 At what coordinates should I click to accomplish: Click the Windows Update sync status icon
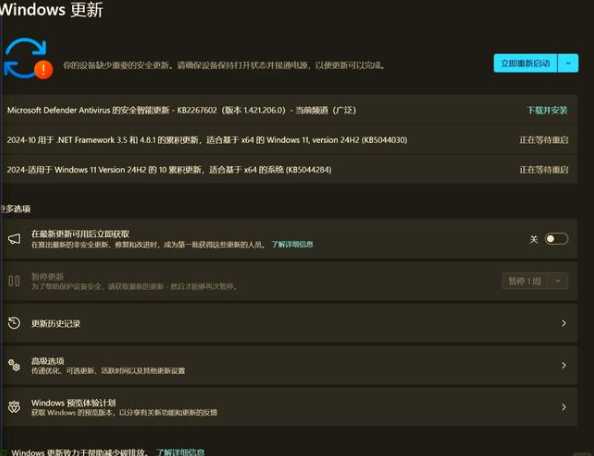29,58
